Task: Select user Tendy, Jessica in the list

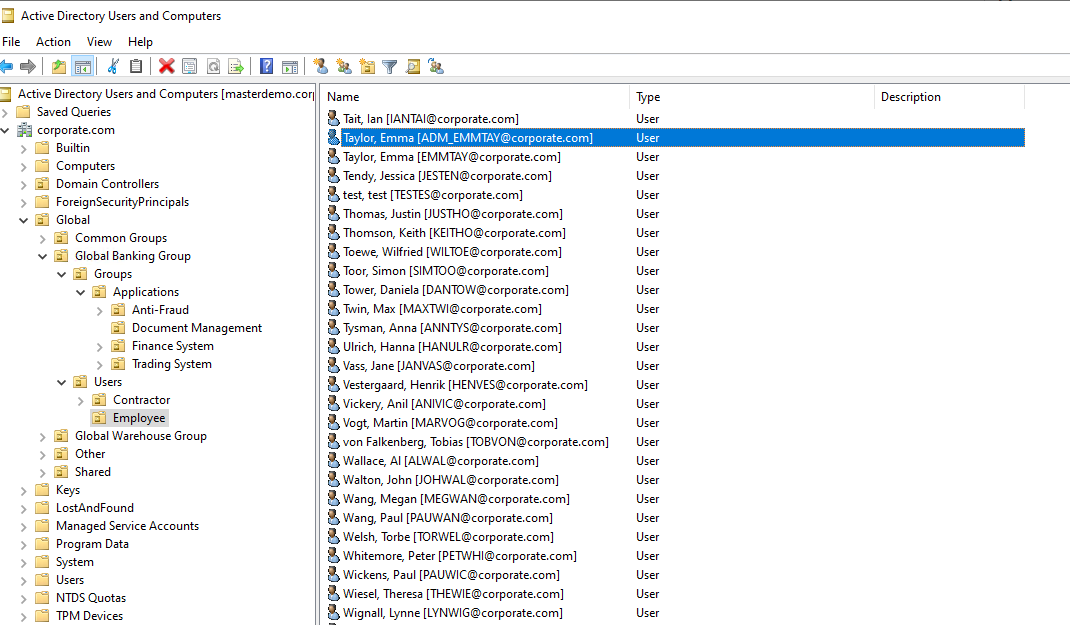Action: tap(447, 176)
